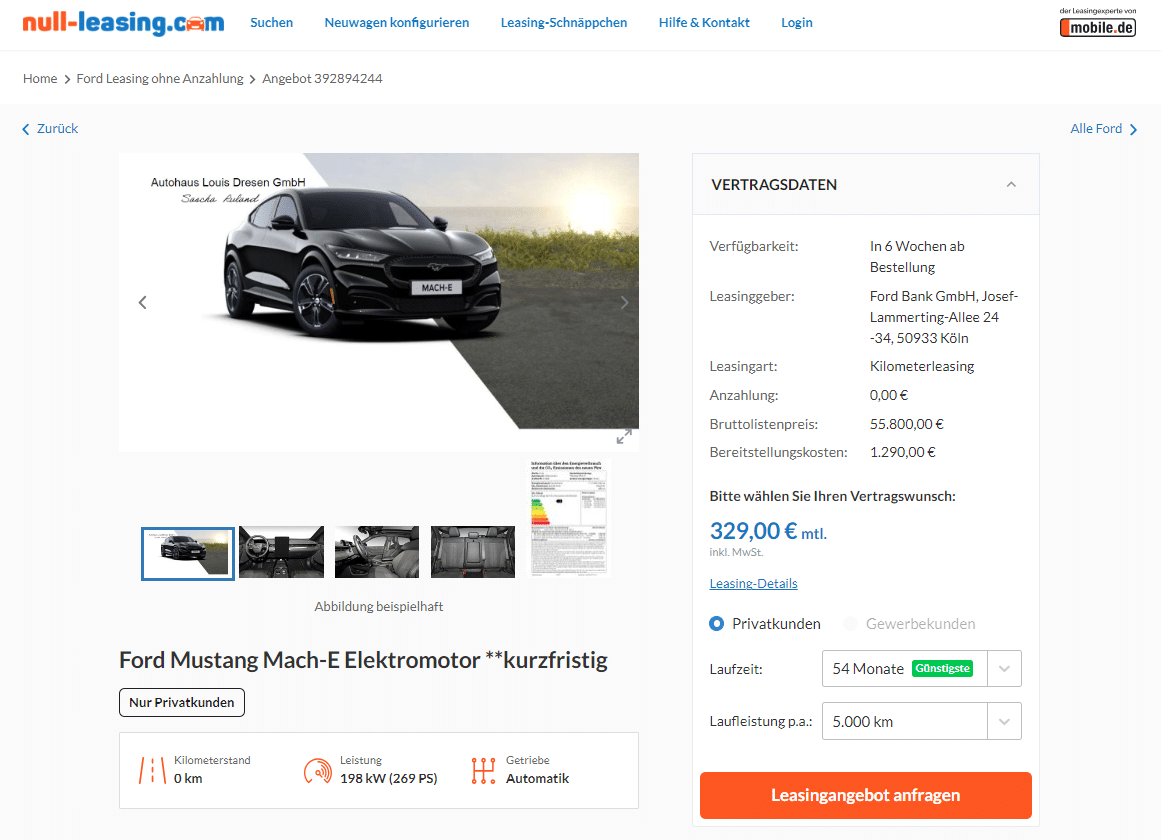
Task: Open the mobile.de logo link
Action: (x=1097, y=22)
